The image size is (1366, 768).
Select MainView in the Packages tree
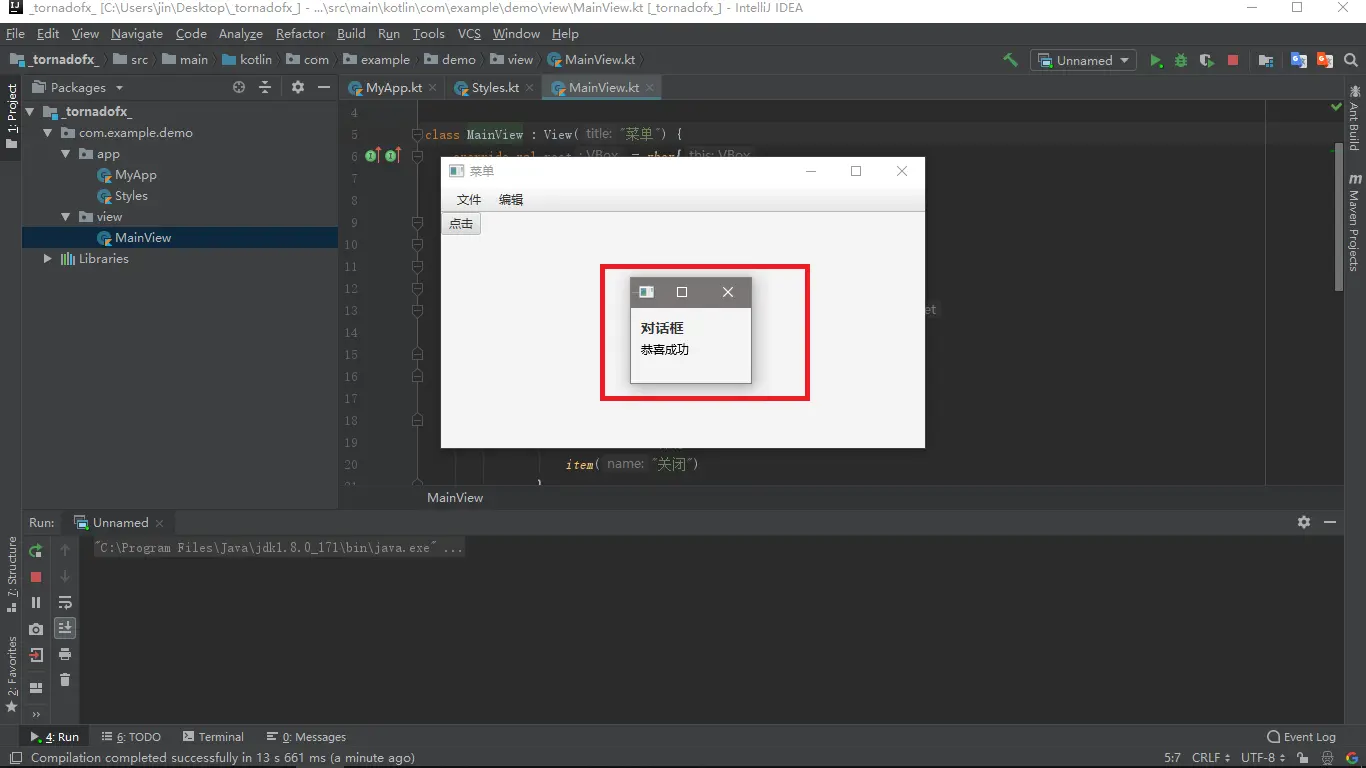(x=142, y=238)
